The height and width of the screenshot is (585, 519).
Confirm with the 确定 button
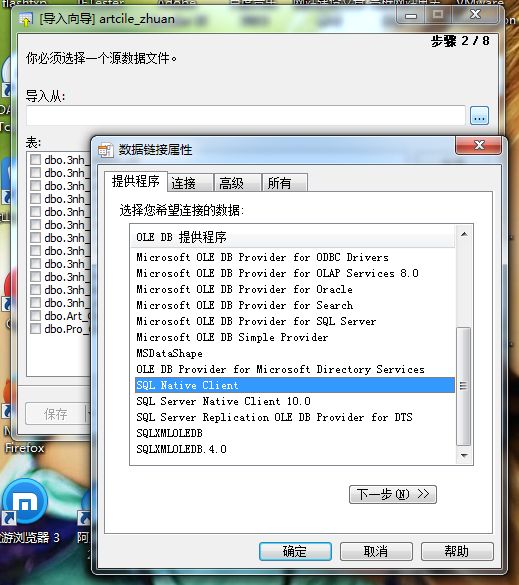click(x=295, y=551)
